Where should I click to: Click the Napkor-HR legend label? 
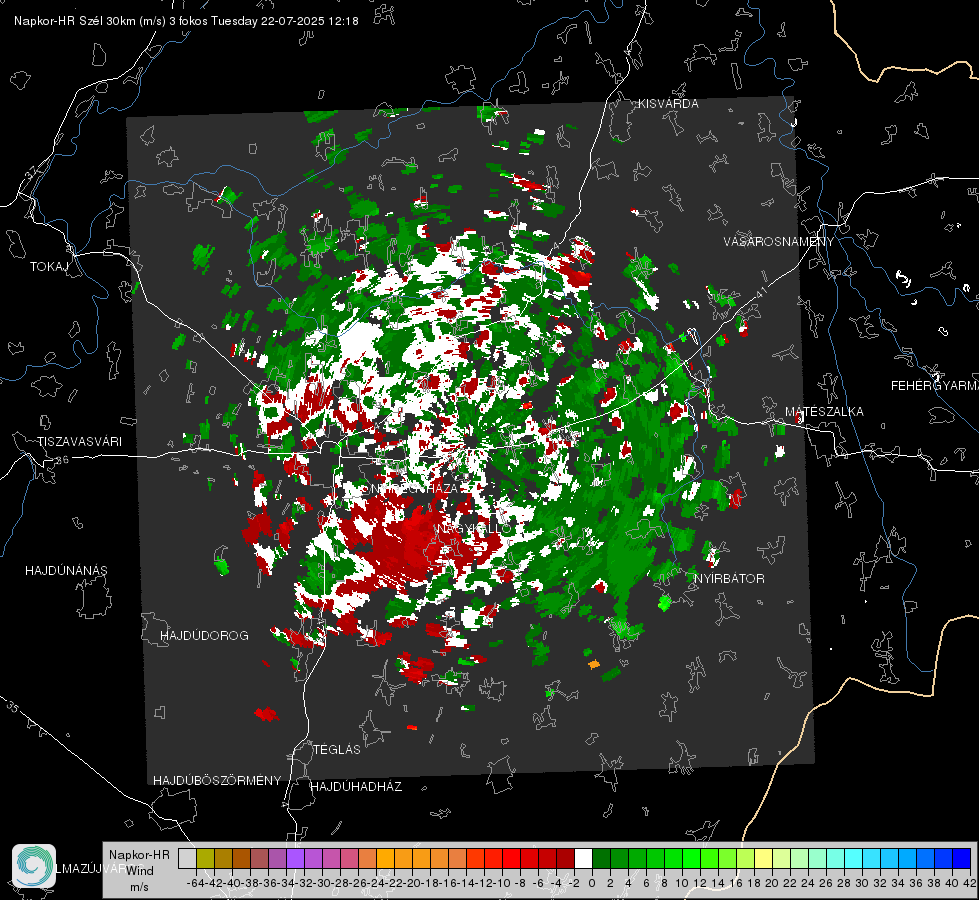click(x=139, y=854)
